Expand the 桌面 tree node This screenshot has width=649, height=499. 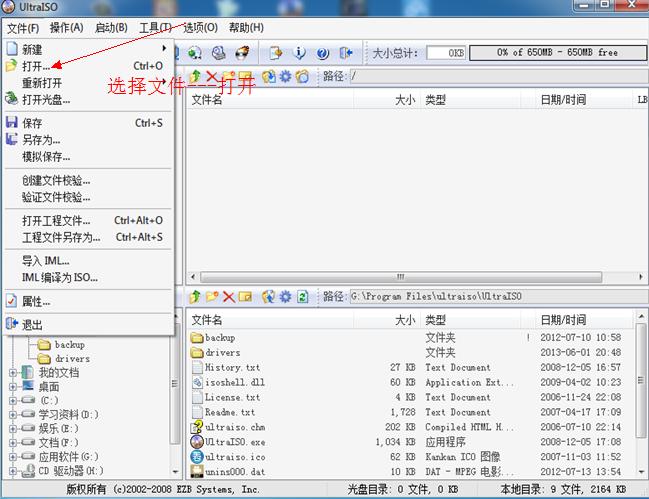(x=13, y=386)
